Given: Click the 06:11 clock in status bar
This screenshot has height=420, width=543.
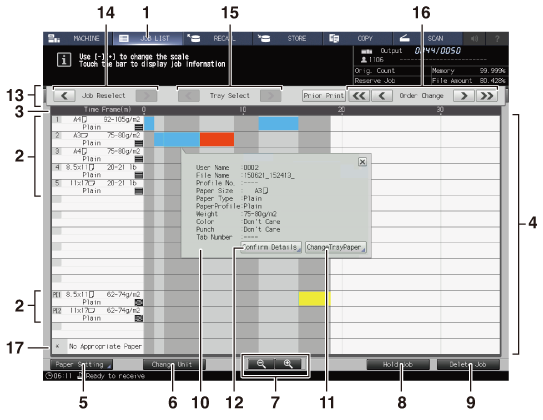Looking at the screenshot, I should click(x=59, y=376).
